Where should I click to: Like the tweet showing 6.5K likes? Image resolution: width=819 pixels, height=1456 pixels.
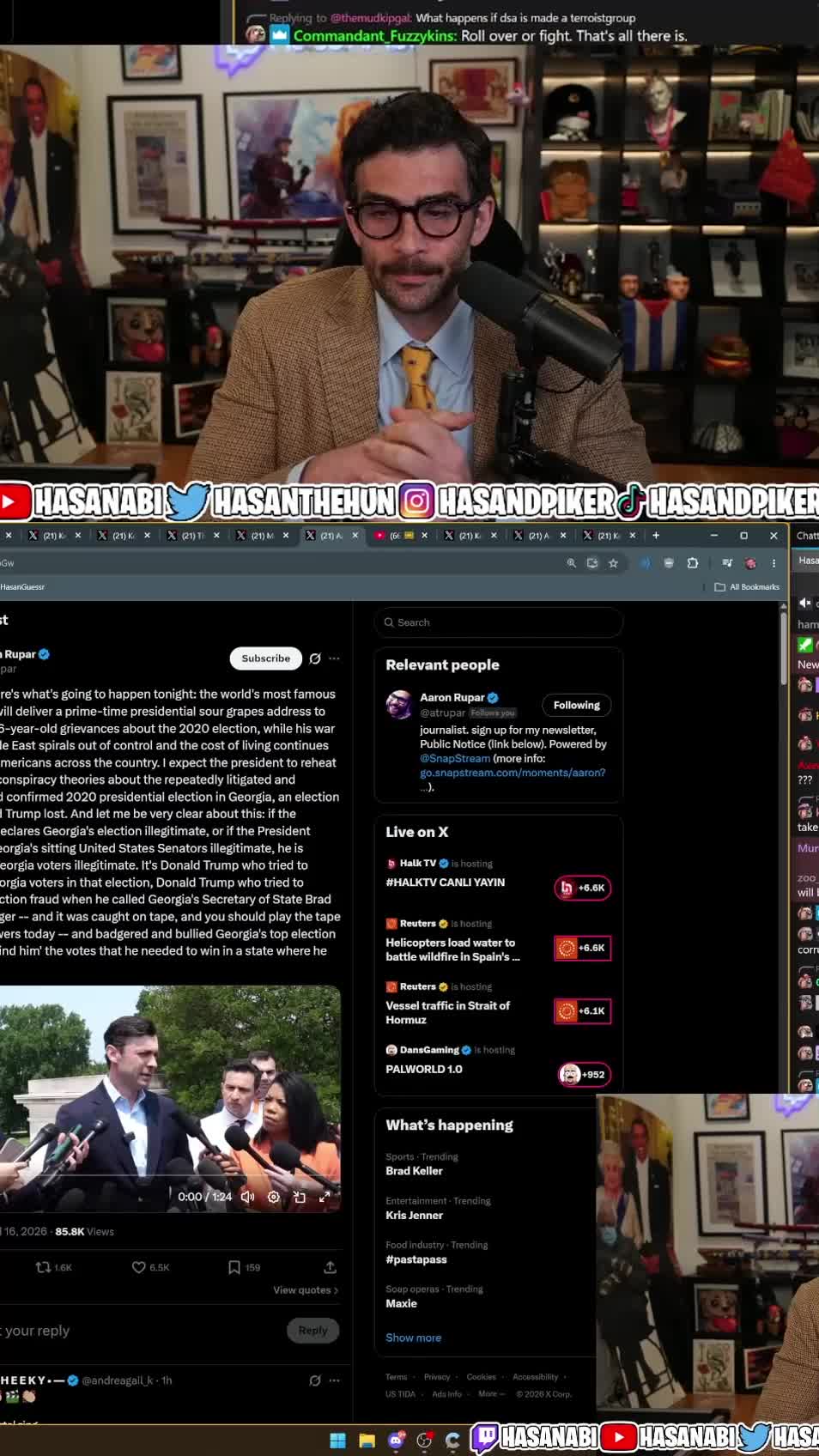[x=150, y=1267]
